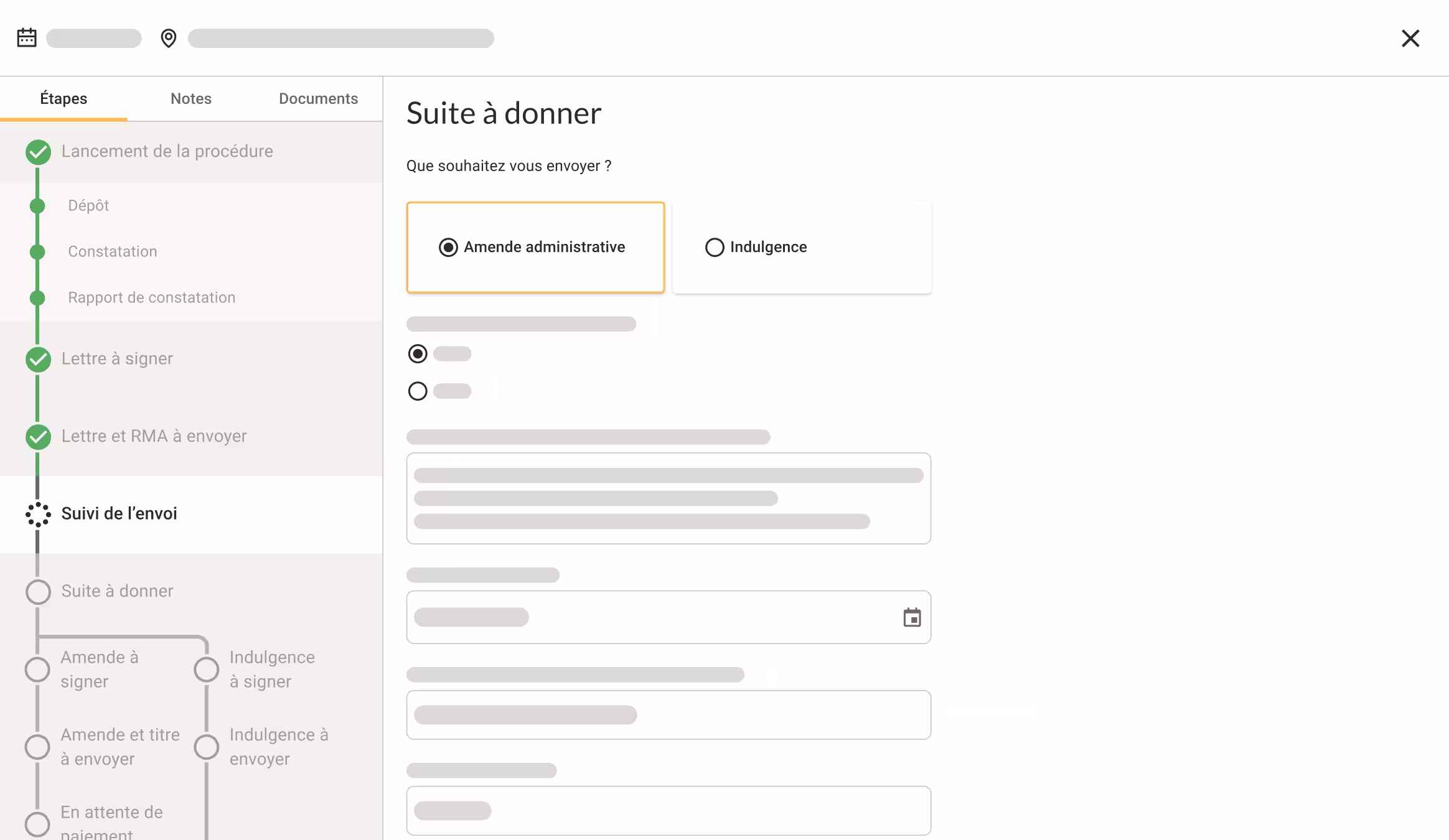Switch to the Notes tab

pos(191,98)
